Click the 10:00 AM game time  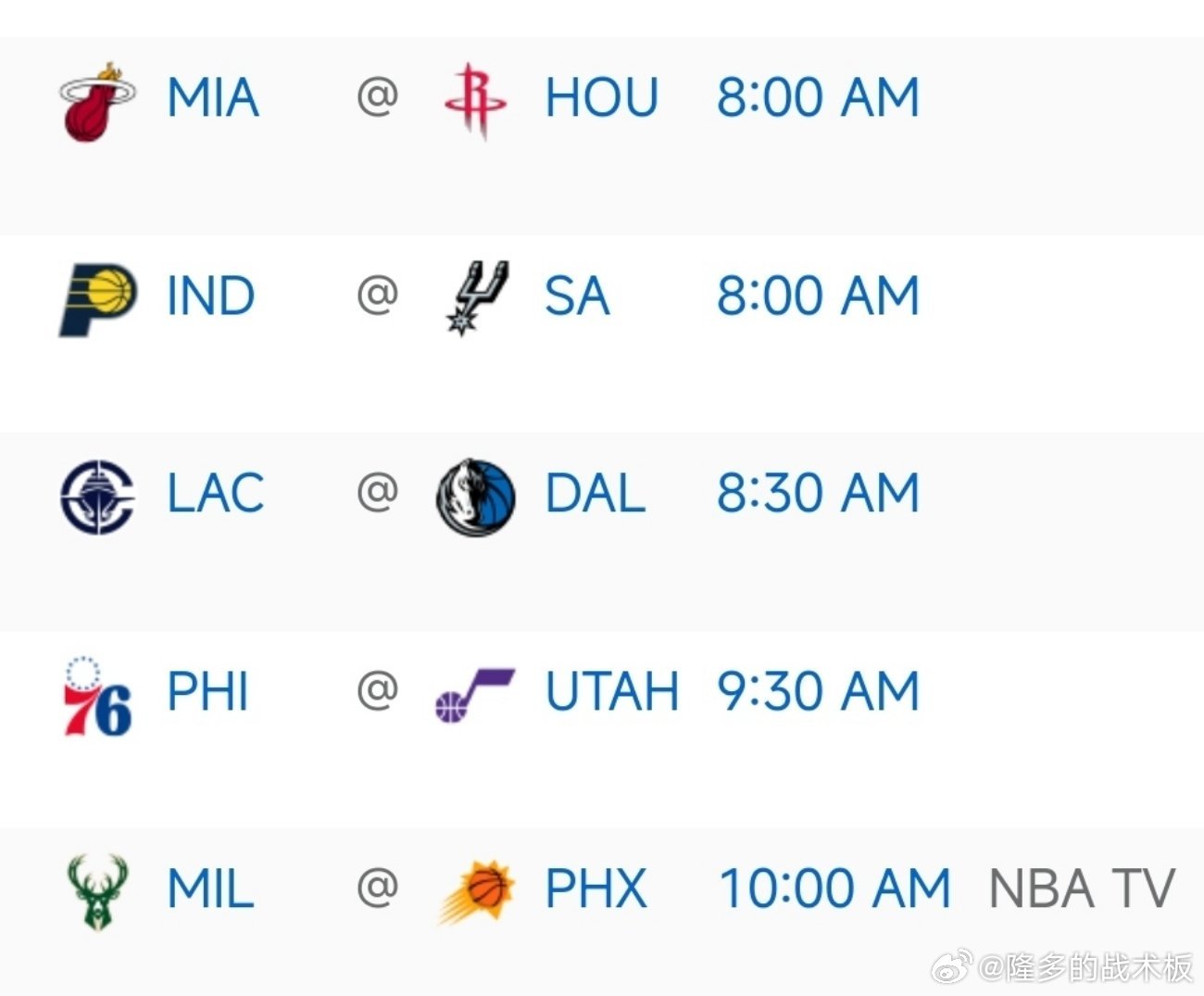(834, 889)
